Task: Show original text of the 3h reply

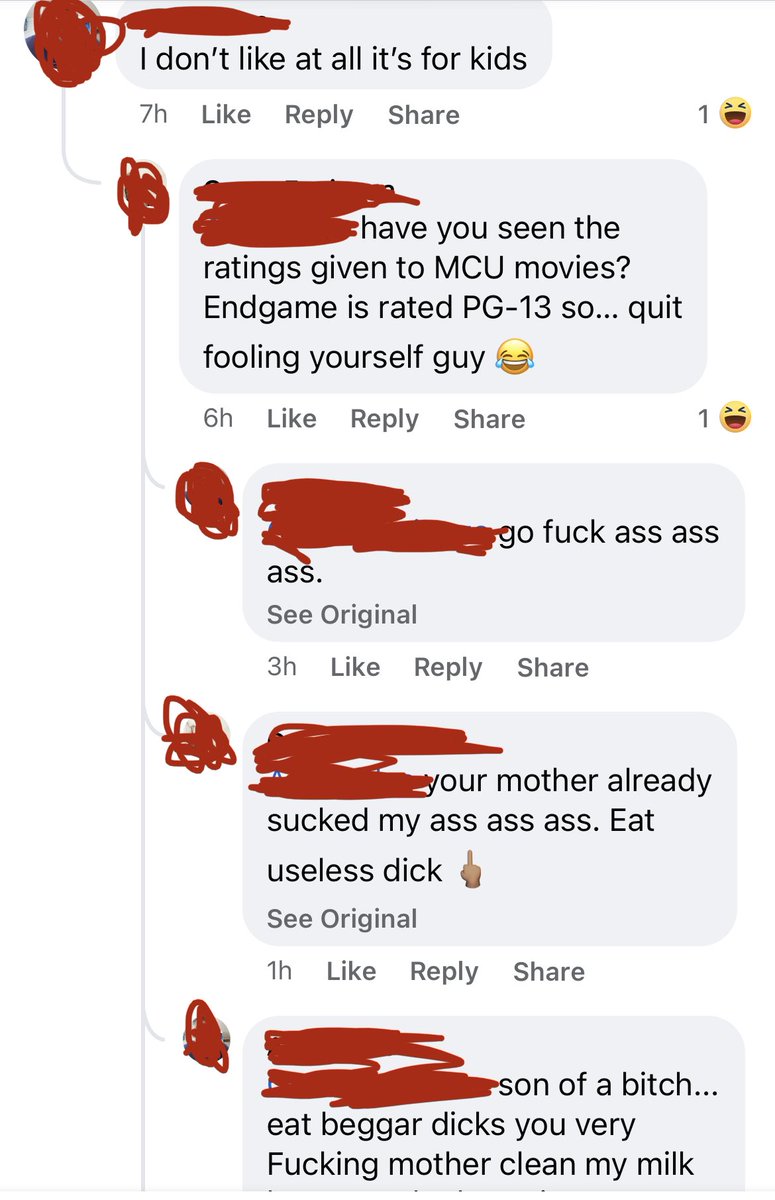Action: pyautogui.click(x=342, y=615)
